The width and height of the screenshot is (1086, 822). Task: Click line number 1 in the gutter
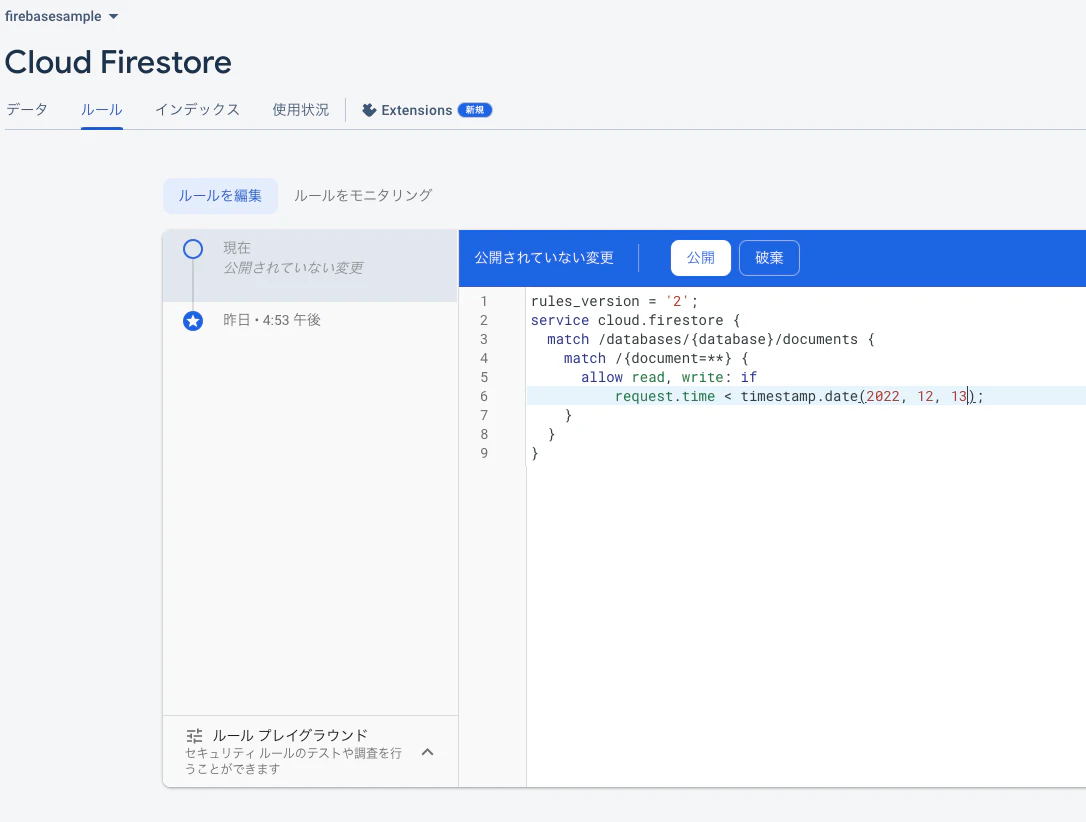coord(484,301)
